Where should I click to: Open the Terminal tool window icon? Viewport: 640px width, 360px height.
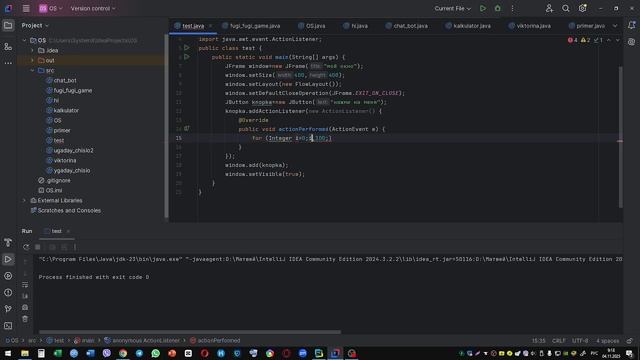8,326
